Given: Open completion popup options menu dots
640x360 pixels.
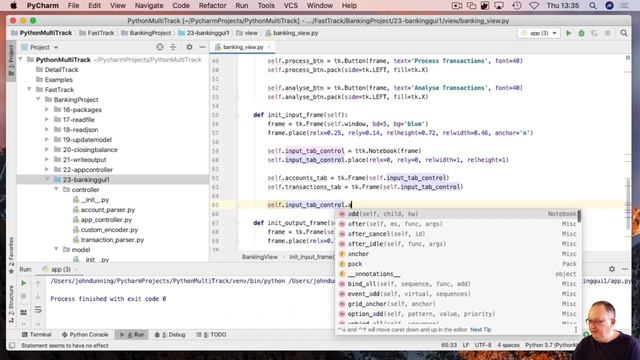Looking at the screenshot, I should tap(576, 329).
